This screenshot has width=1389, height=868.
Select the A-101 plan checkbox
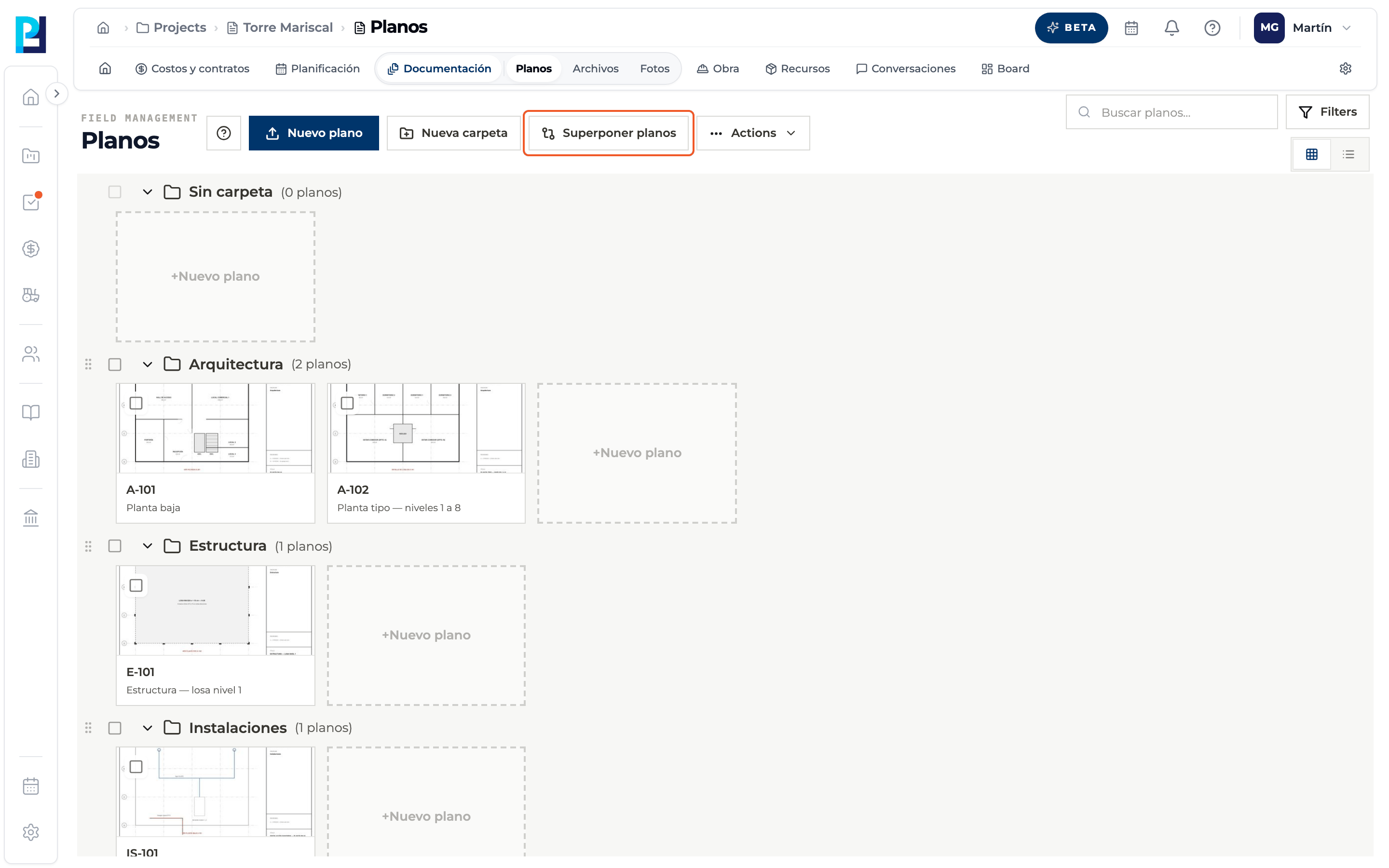point(136,403)
